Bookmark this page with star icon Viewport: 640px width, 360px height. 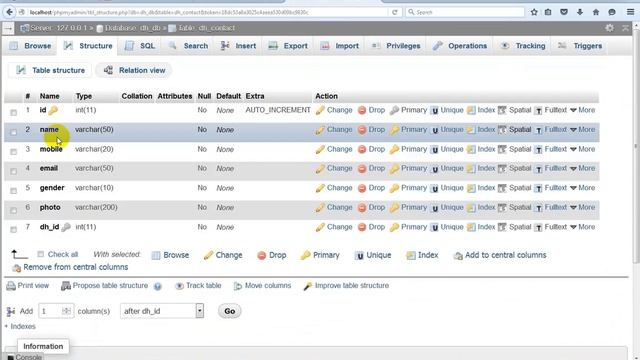pyautogui.click(x=534, y=12)
